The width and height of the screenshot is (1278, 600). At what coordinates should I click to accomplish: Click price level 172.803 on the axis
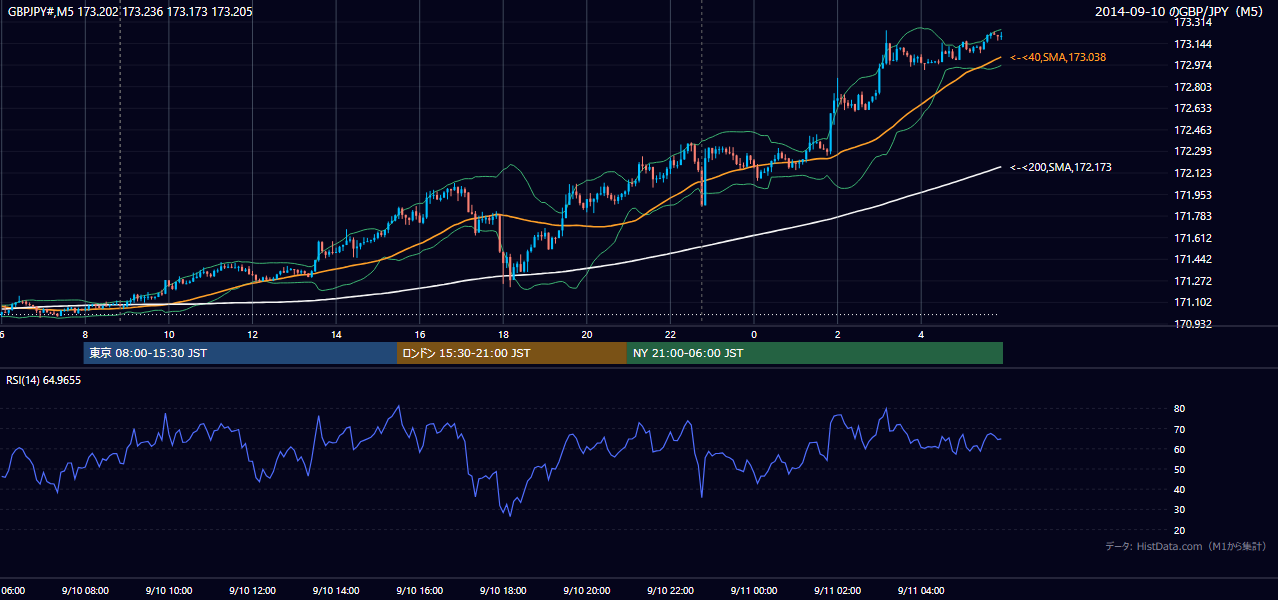click(1193, 87)
